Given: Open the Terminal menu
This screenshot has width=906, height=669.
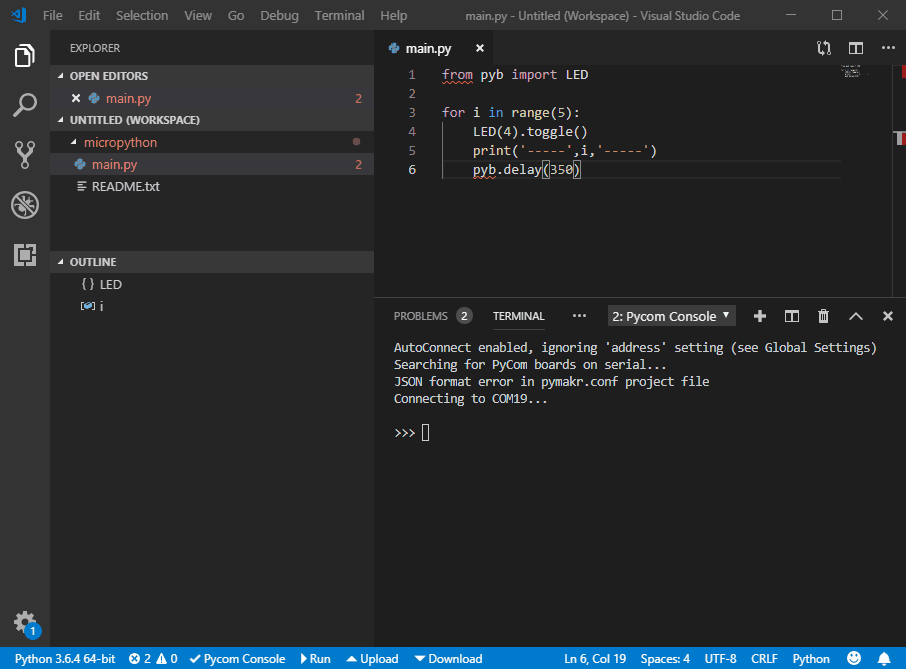Looking at the screenshot, I should 339,16.
